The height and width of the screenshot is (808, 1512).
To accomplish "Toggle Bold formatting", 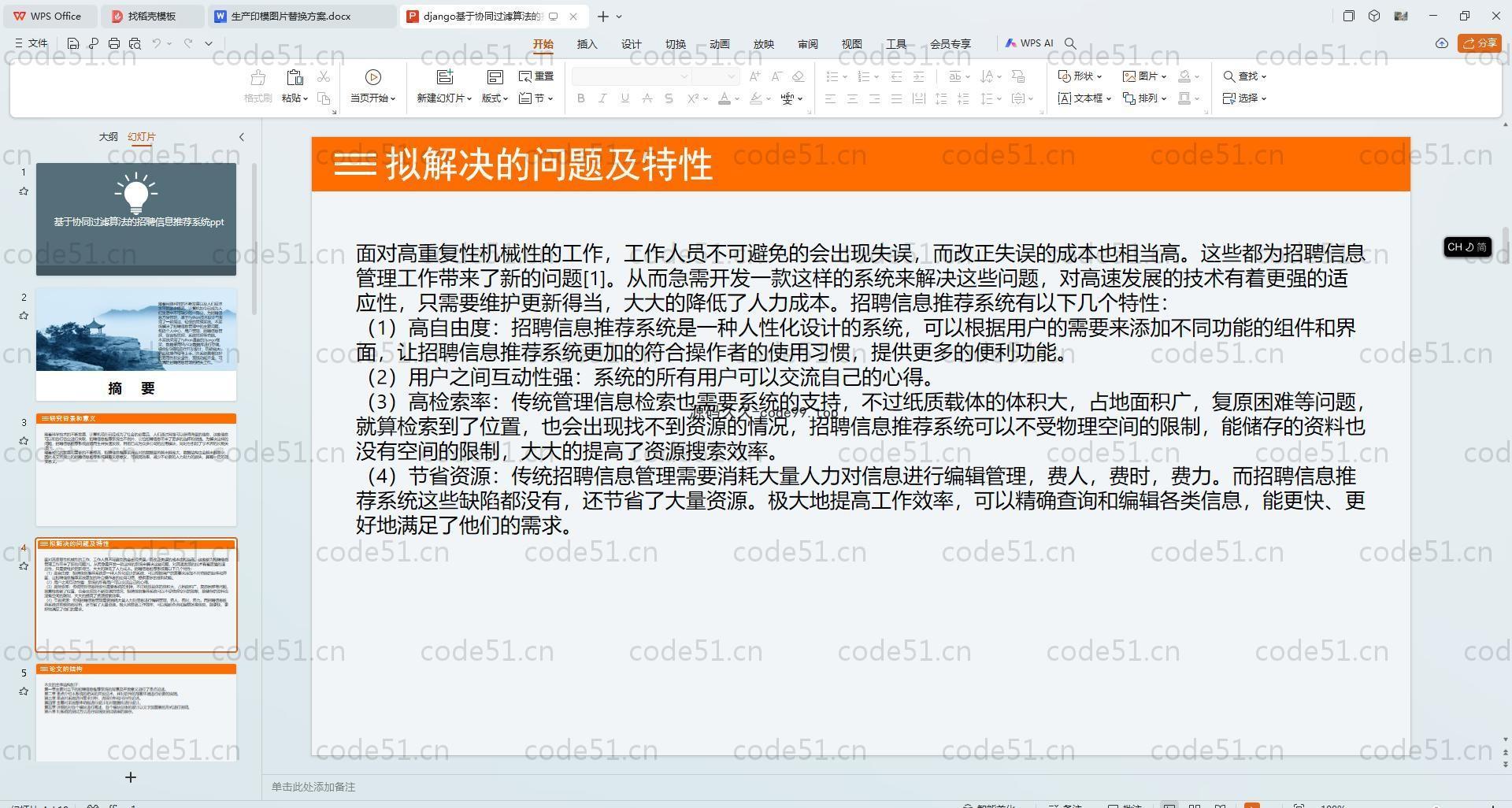I will click(581, 98).
